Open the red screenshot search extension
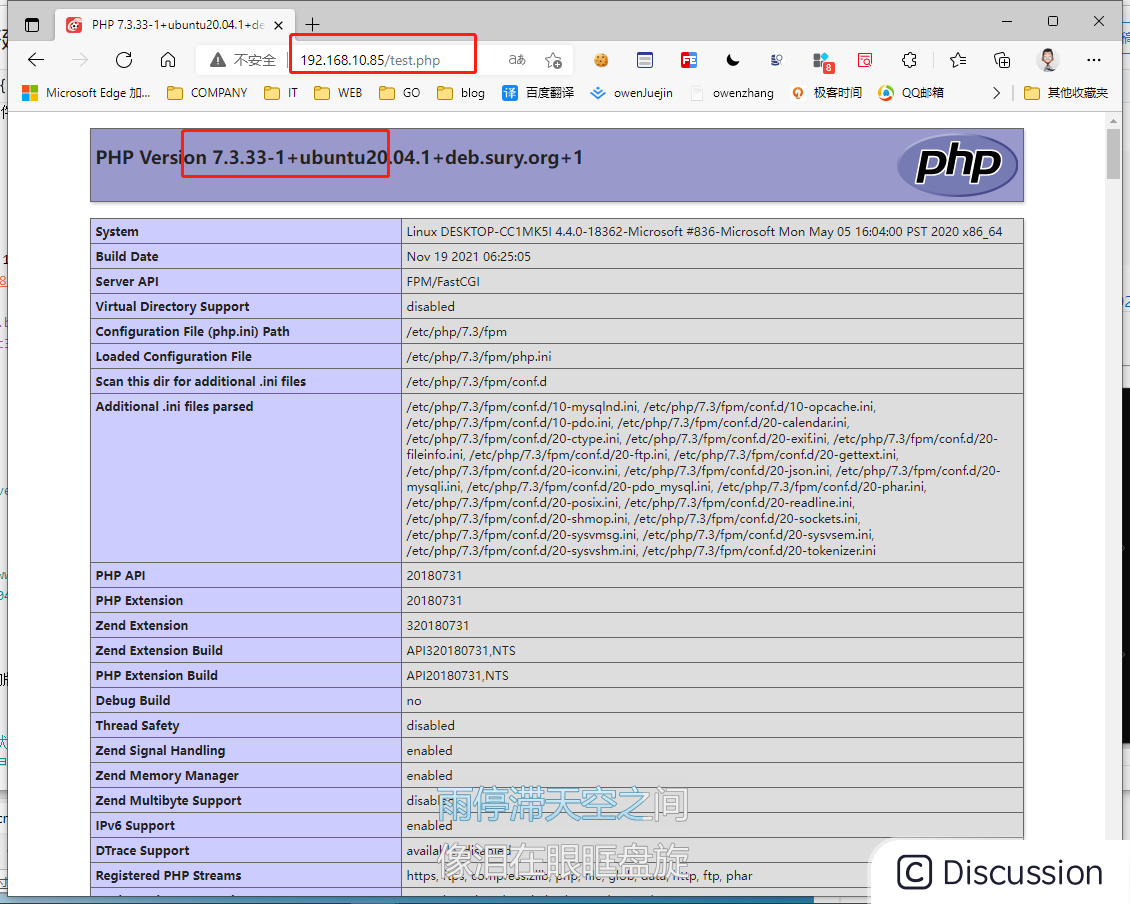 (x=865, y=61)
